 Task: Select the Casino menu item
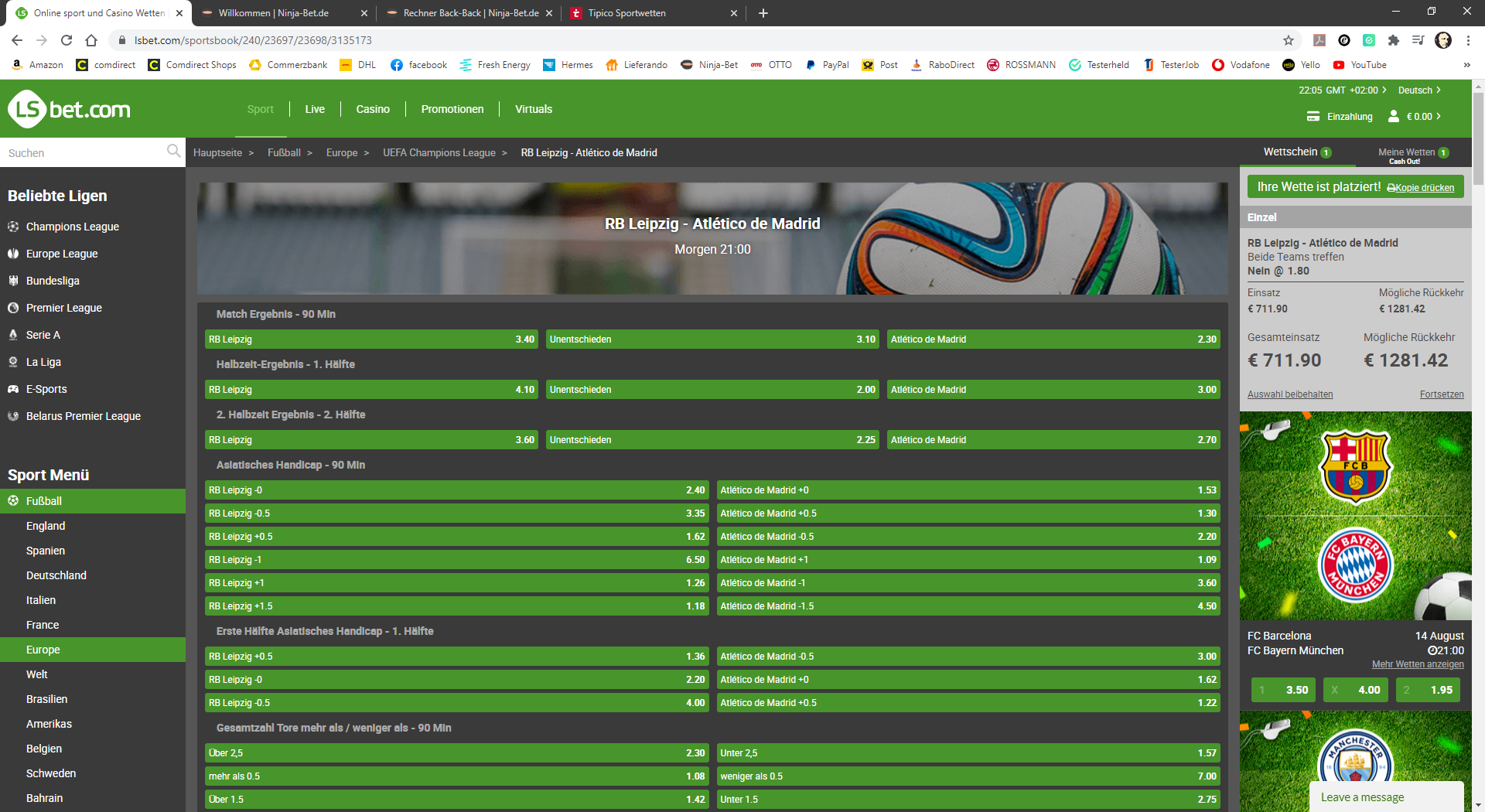[x=373, y=109]
